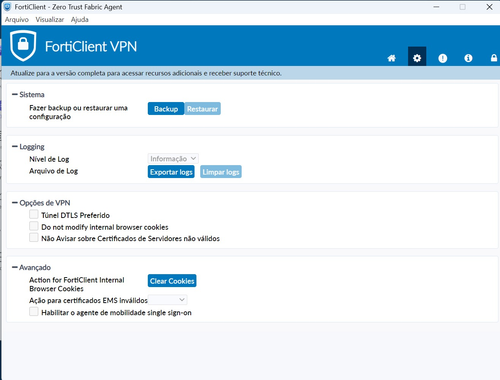The height and width of the screenshot is (380, 500).
Task: Open settings gear icon
Action: tap(417, 56)
